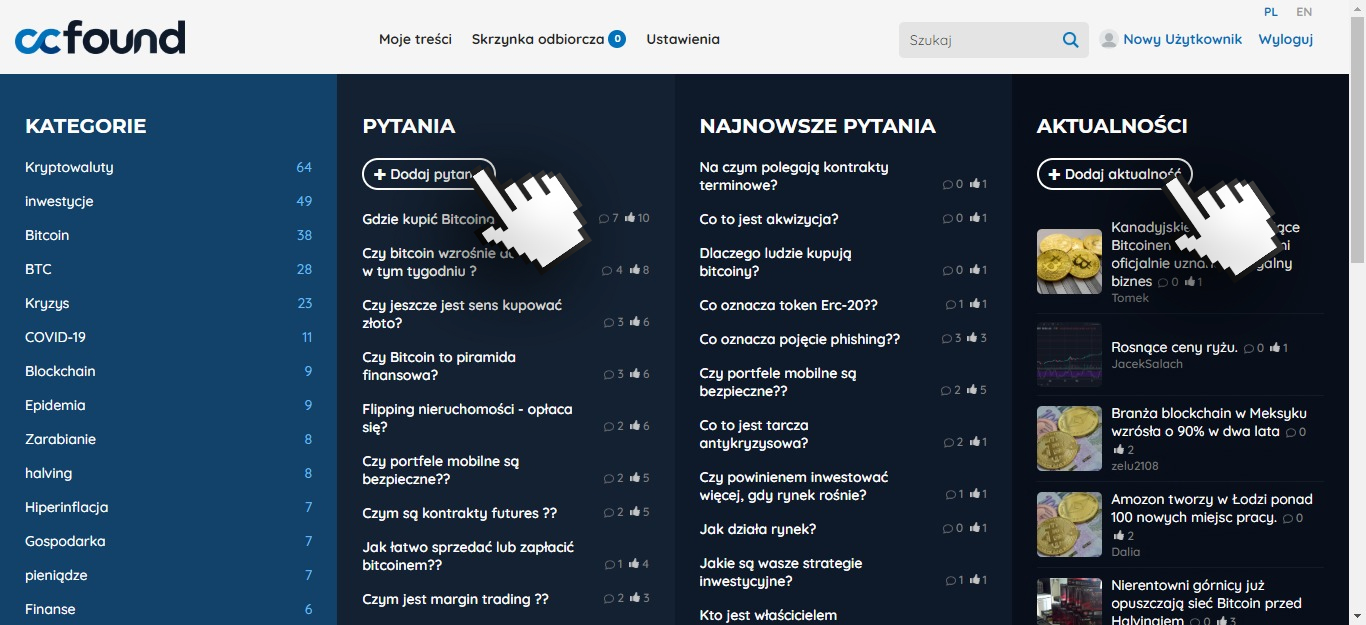
Task: Select the Hiperinflacja category
Action: 66,507
